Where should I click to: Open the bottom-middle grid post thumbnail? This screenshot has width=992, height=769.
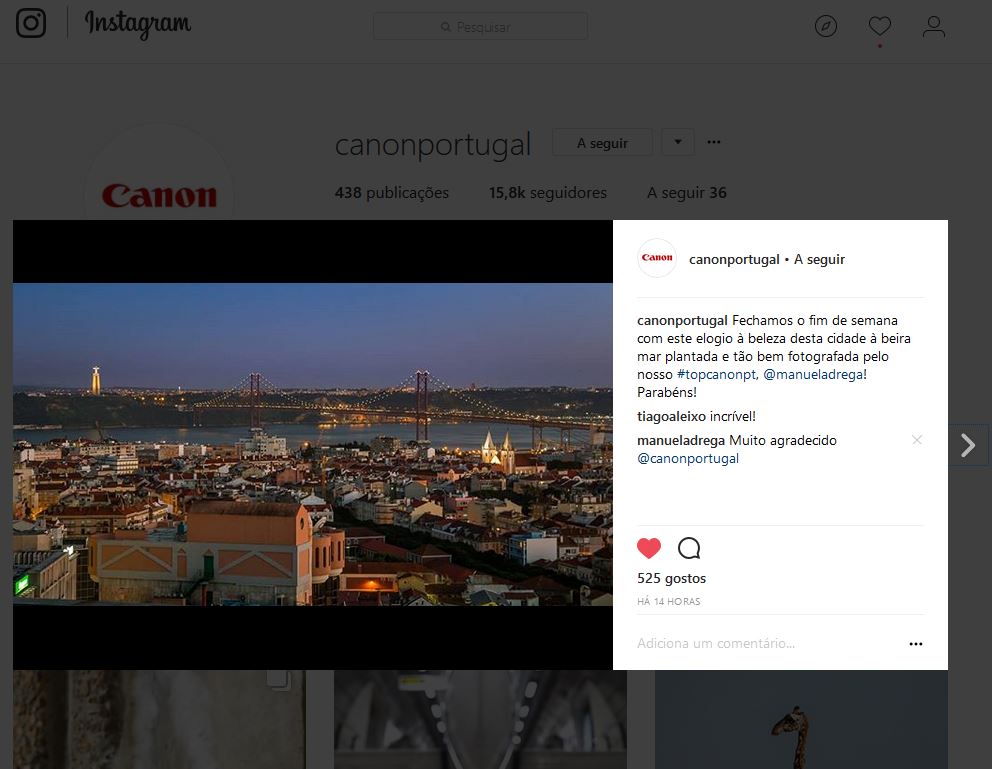480,720
